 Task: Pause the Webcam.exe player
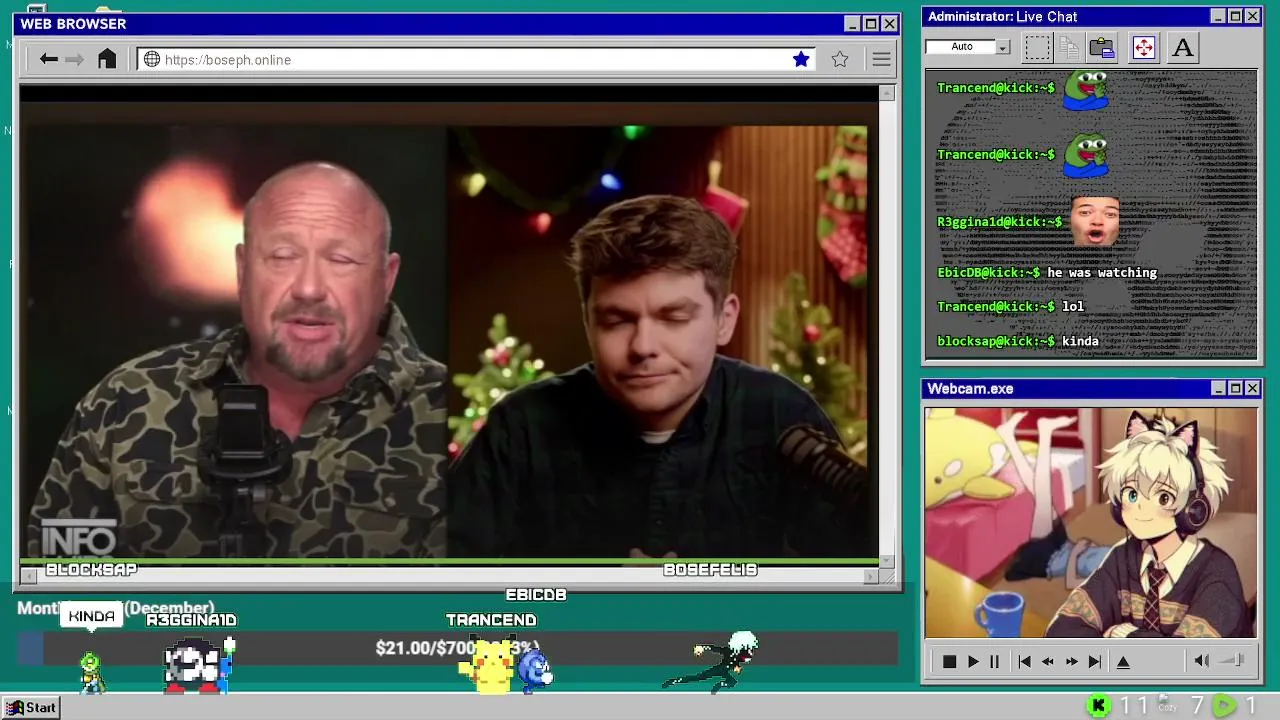pos(994,662)
